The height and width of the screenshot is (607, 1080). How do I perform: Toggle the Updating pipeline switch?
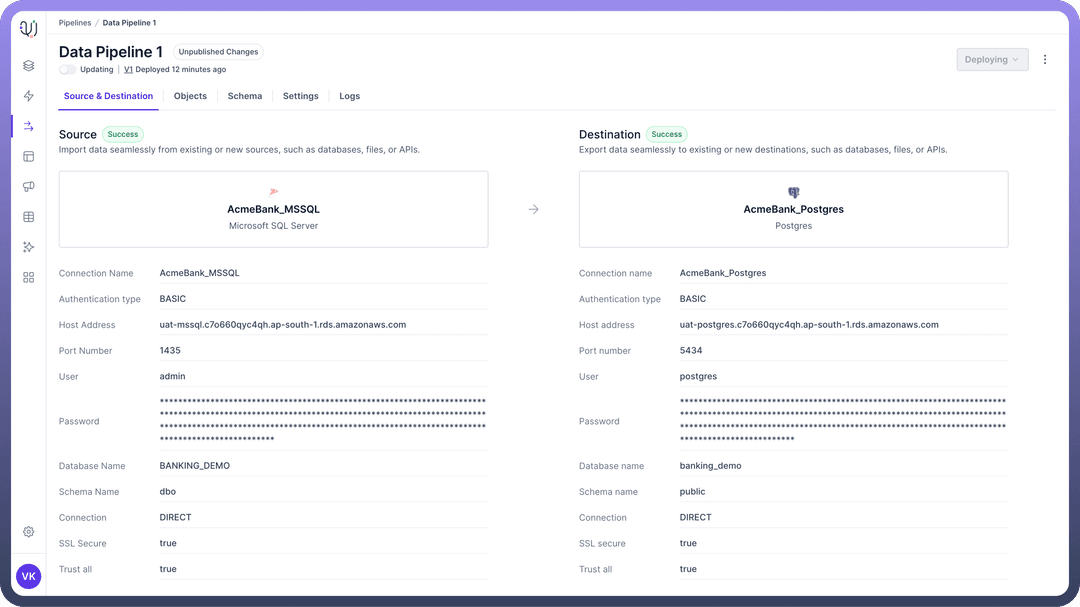tap(67, 70)
